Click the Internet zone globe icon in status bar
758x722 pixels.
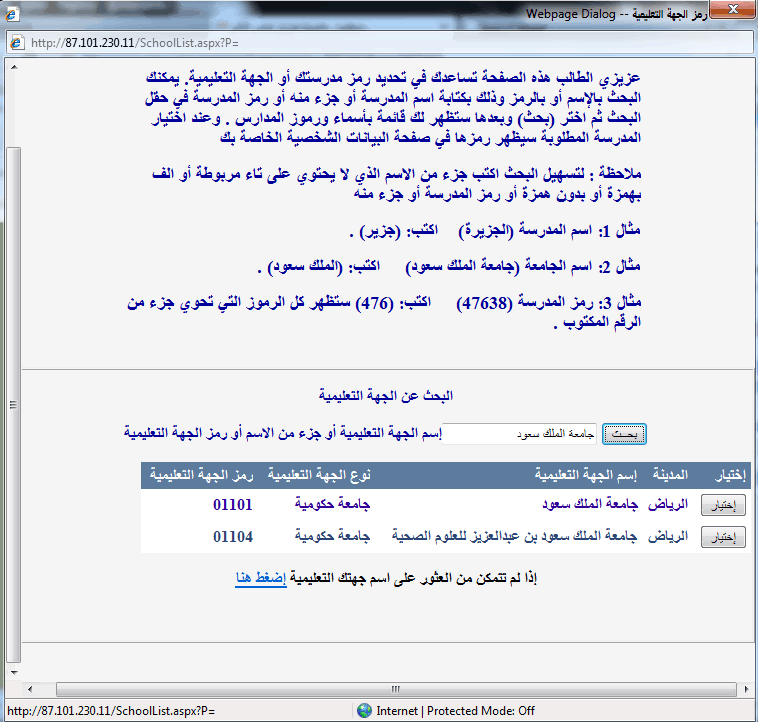[x=364, y=710]
